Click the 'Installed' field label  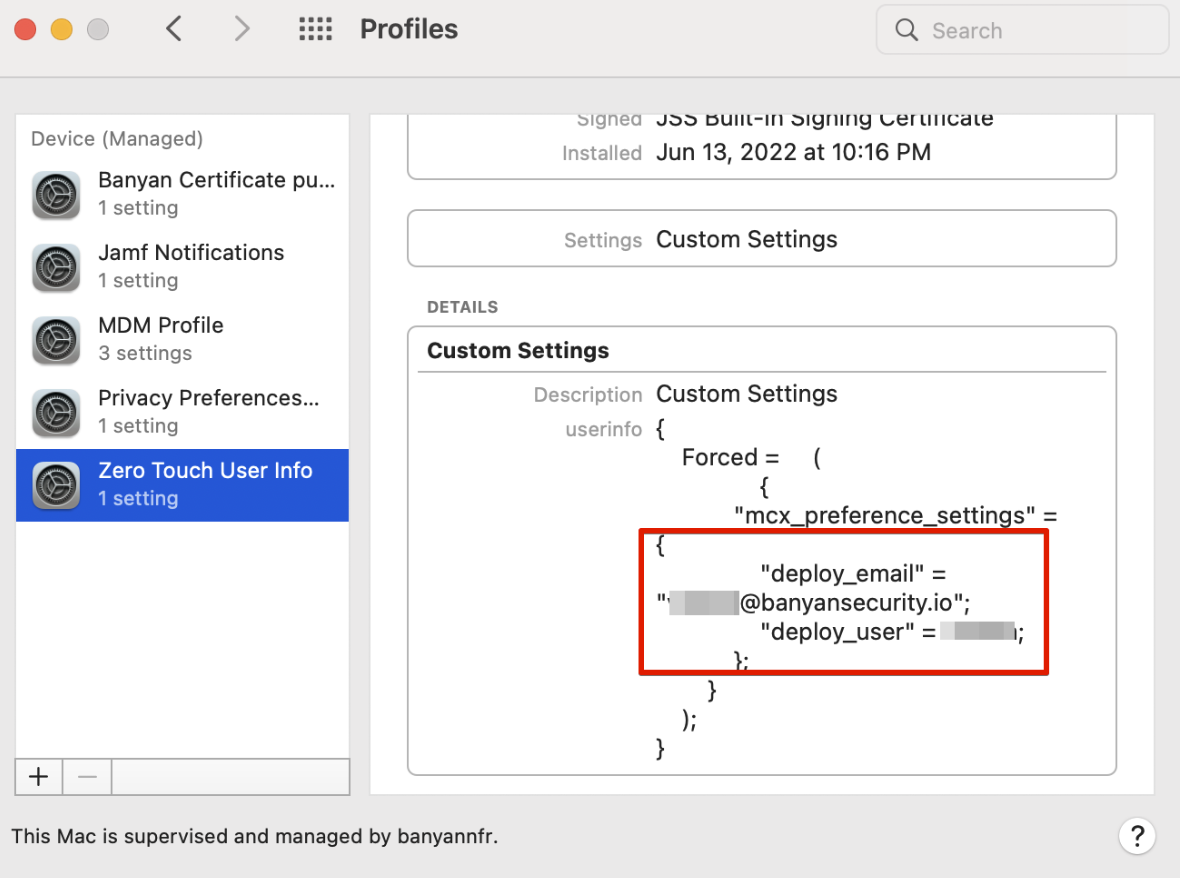pos(602,153)
